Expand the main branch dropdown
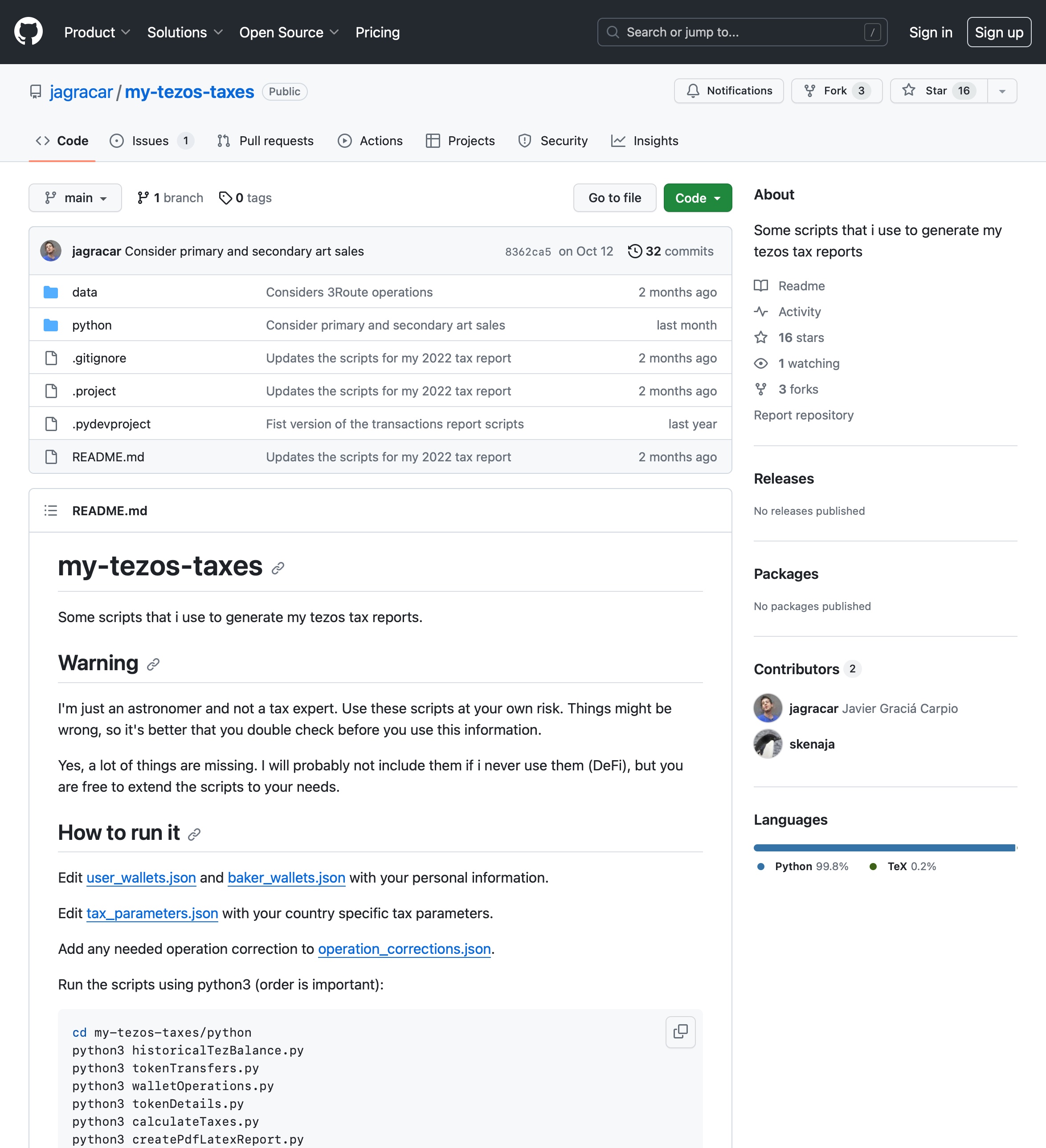 coord(75,198)
